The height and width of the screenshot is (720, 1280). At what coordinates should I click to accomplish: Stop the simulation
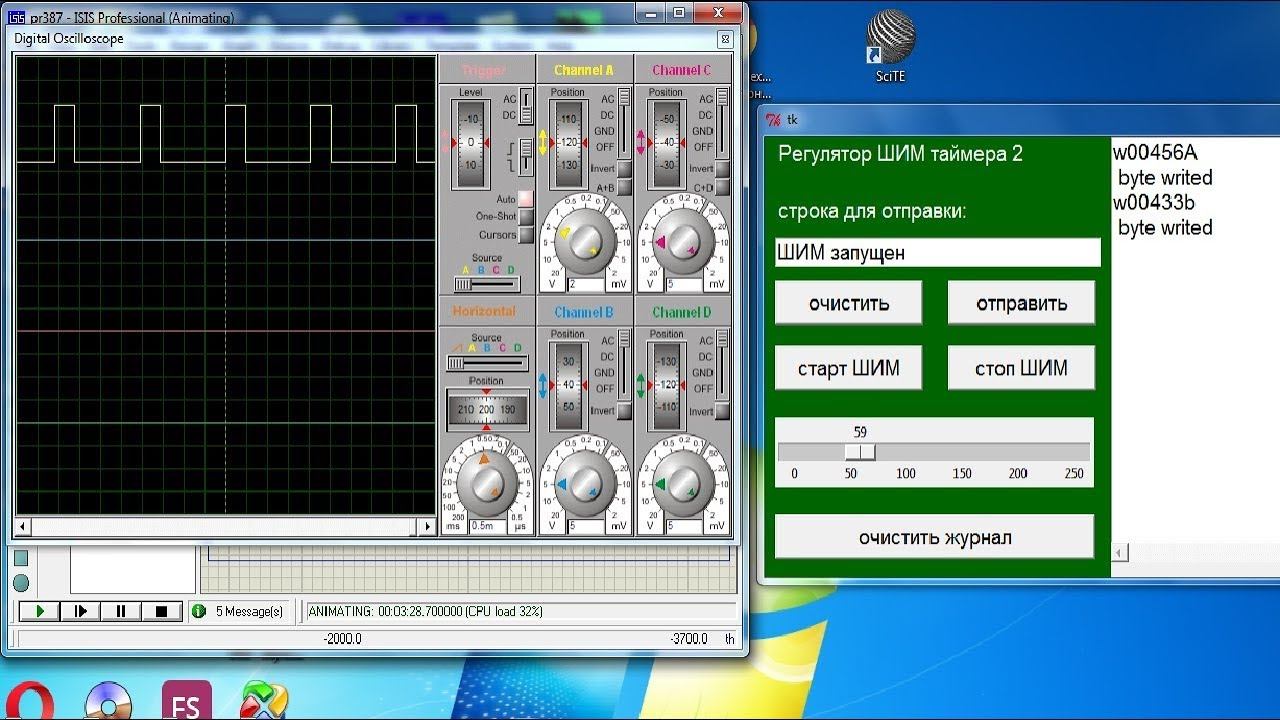[161, 611]
